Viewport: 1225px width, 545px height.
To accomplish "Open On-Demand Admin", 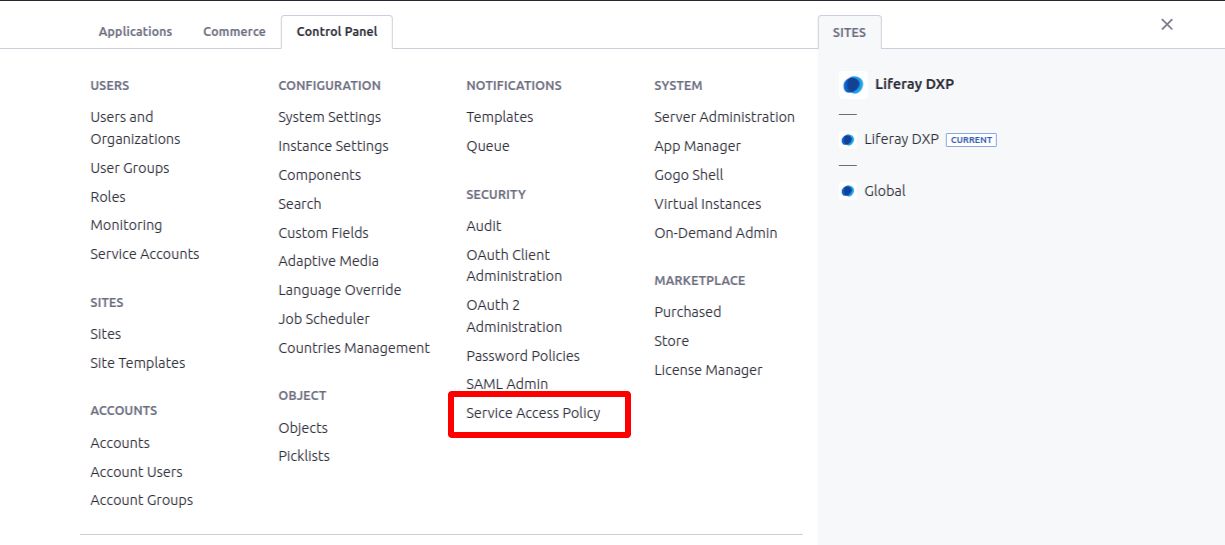I will pyautogui.click(x=716, y=233).
